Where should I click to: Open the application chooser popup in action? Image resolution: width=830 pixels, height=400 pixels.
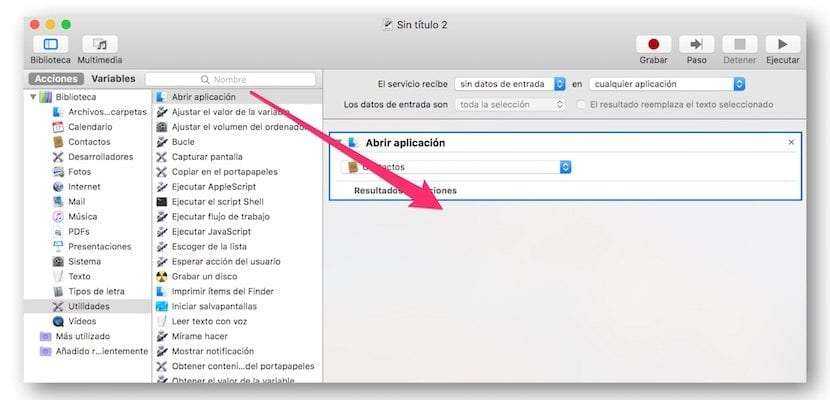pyautogui.click(x=456, y=167)
